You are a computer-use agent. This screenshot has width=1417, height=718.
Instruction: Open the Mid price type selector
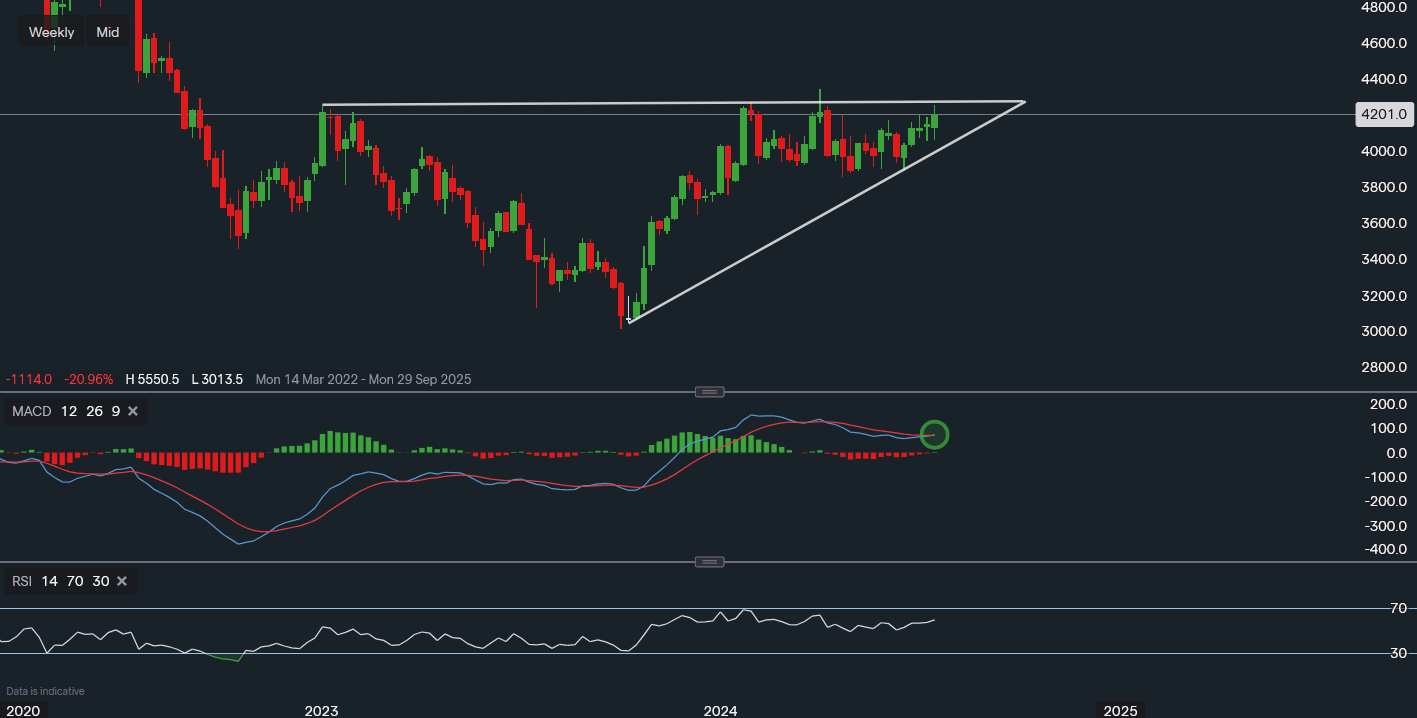tap(108, 32)
